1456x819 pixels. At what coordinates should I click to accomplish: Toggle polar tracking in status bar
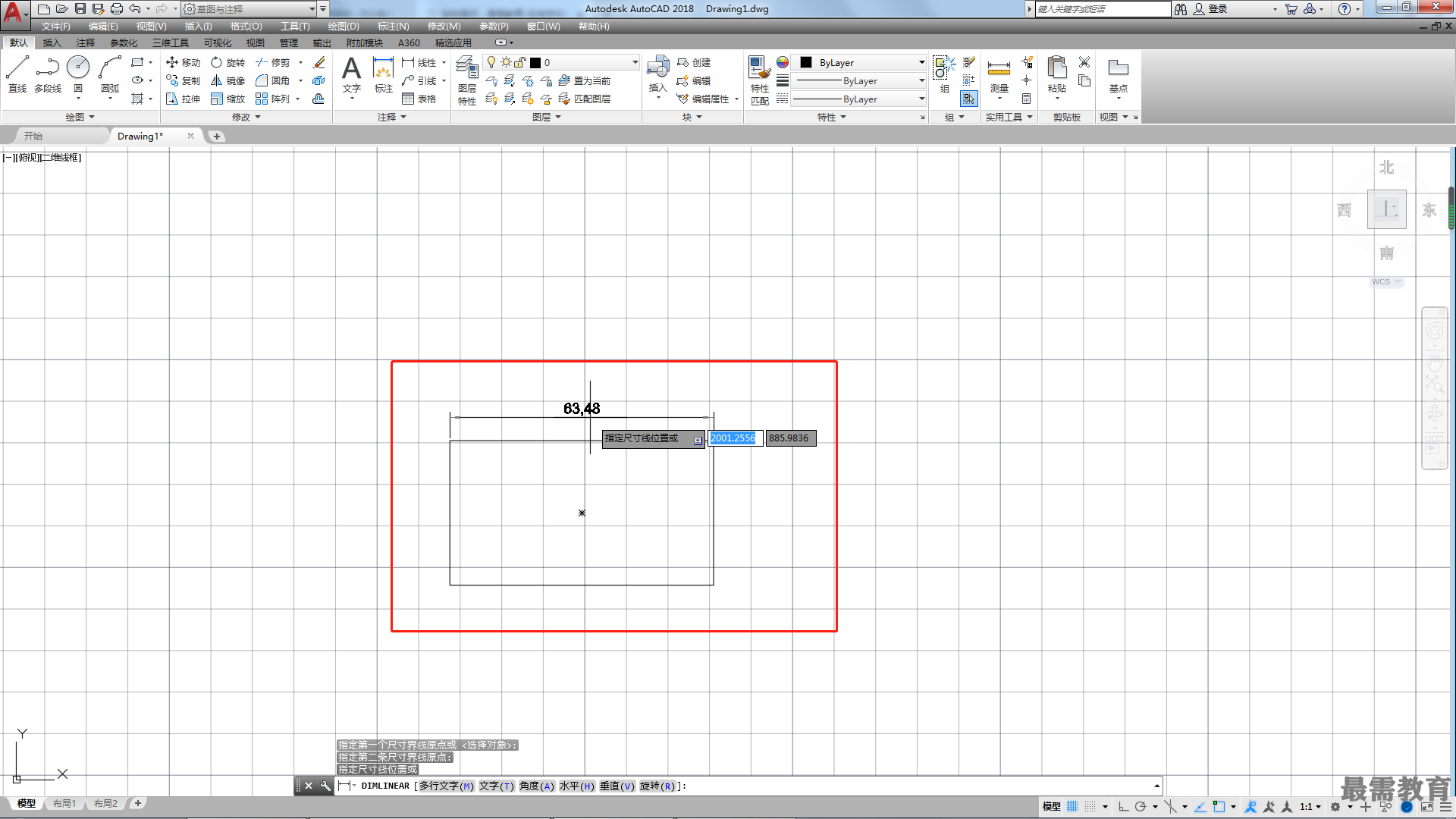click(1141, 806)
